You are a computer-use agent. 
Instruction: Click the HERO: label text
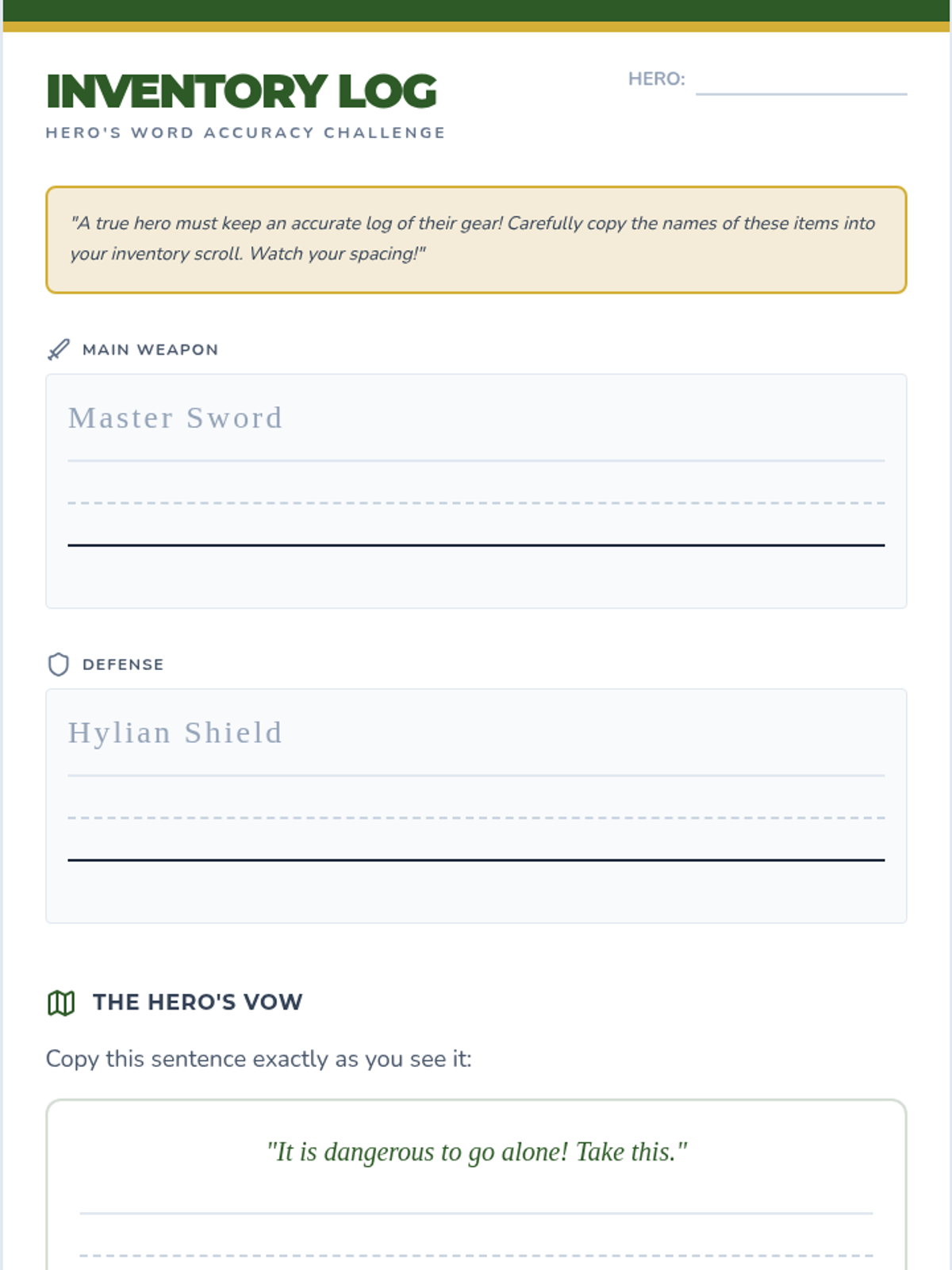(x=656, y=79)
